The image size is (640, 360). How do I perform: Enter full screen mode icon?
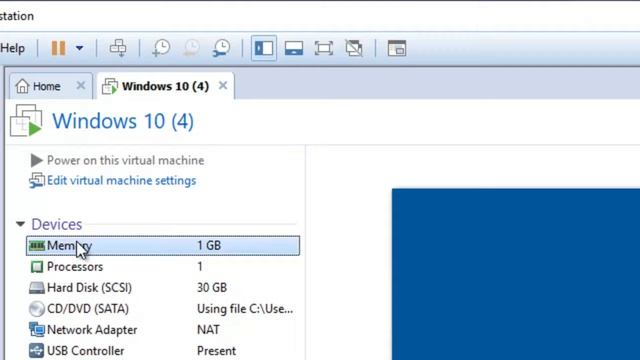[324, 48]
